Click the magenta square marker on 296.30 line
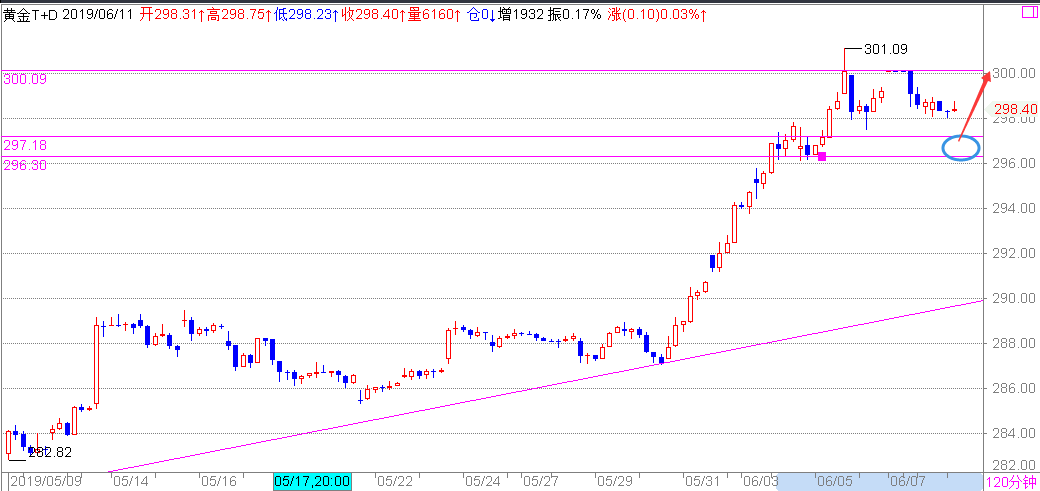1040x491 pixels. click(822, 157)
